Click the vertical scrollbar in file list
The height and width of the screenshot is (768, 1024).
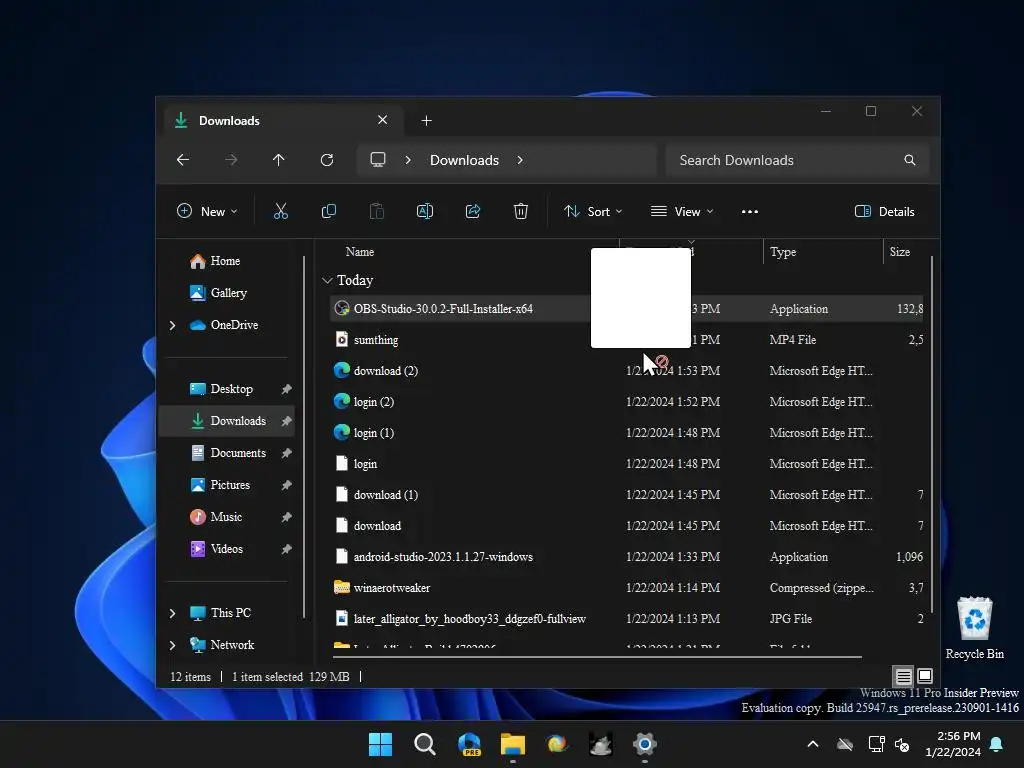tap(931, 434)
